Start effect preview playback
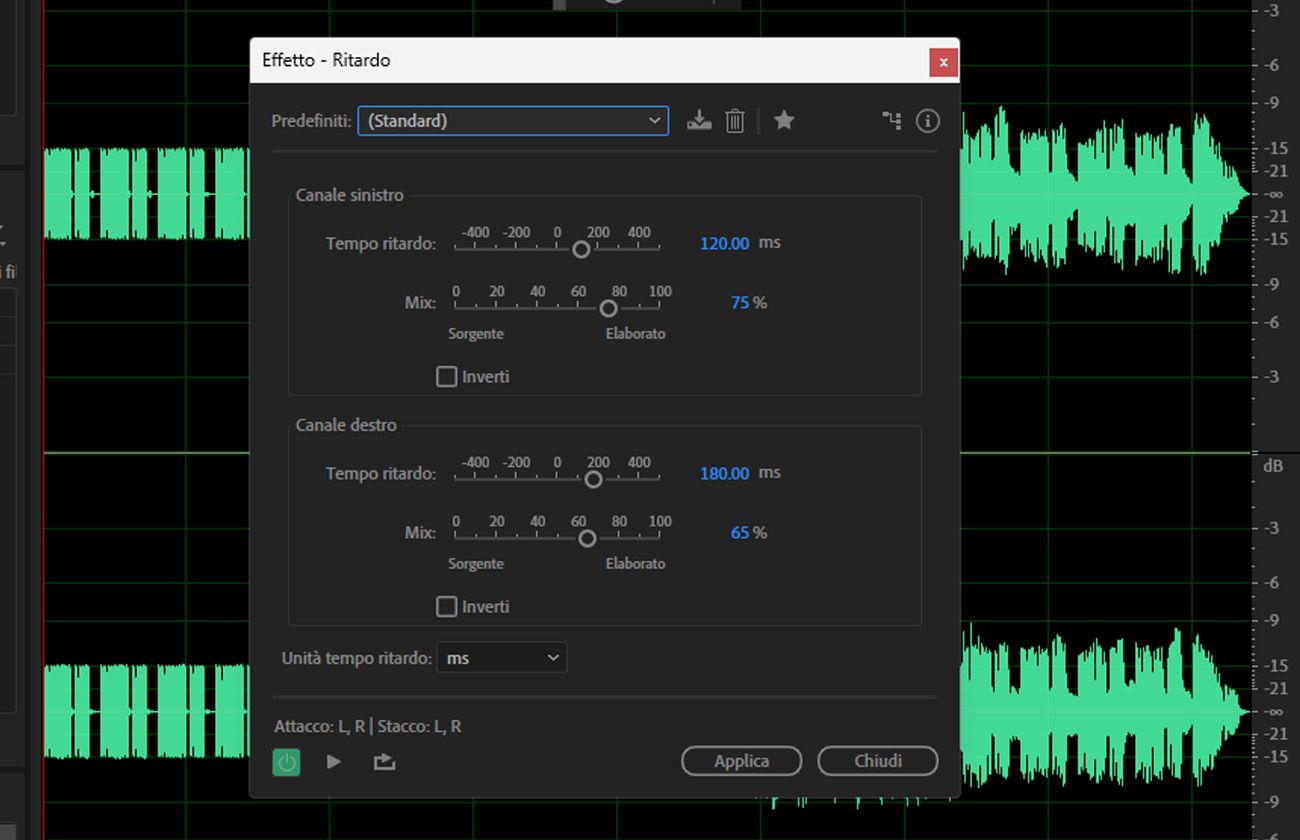Viewport: 1300px width, 840px height. point(333,761)
